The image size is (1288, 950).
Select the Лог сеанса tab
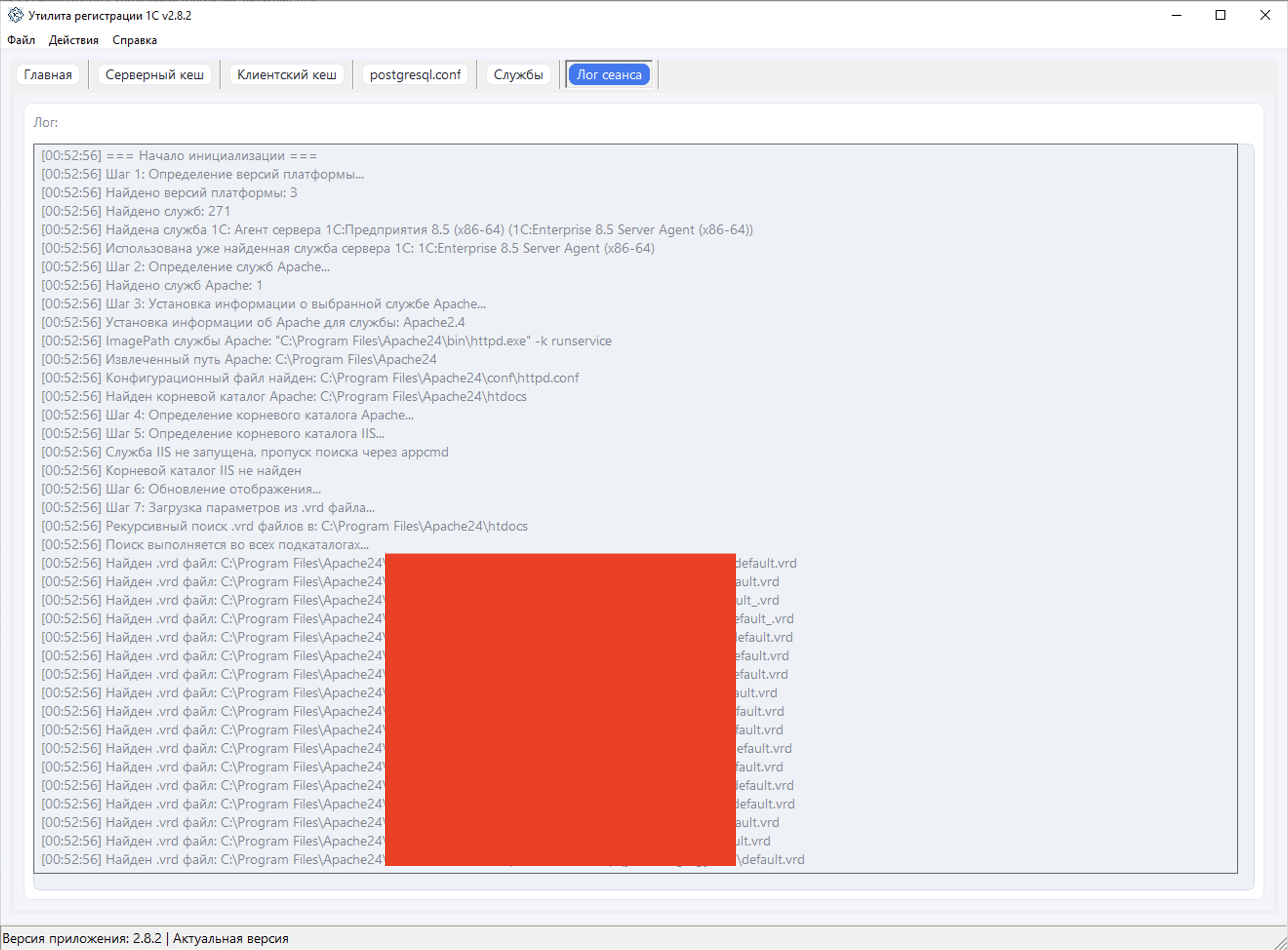pyautogui.click(x=608, y=75)
